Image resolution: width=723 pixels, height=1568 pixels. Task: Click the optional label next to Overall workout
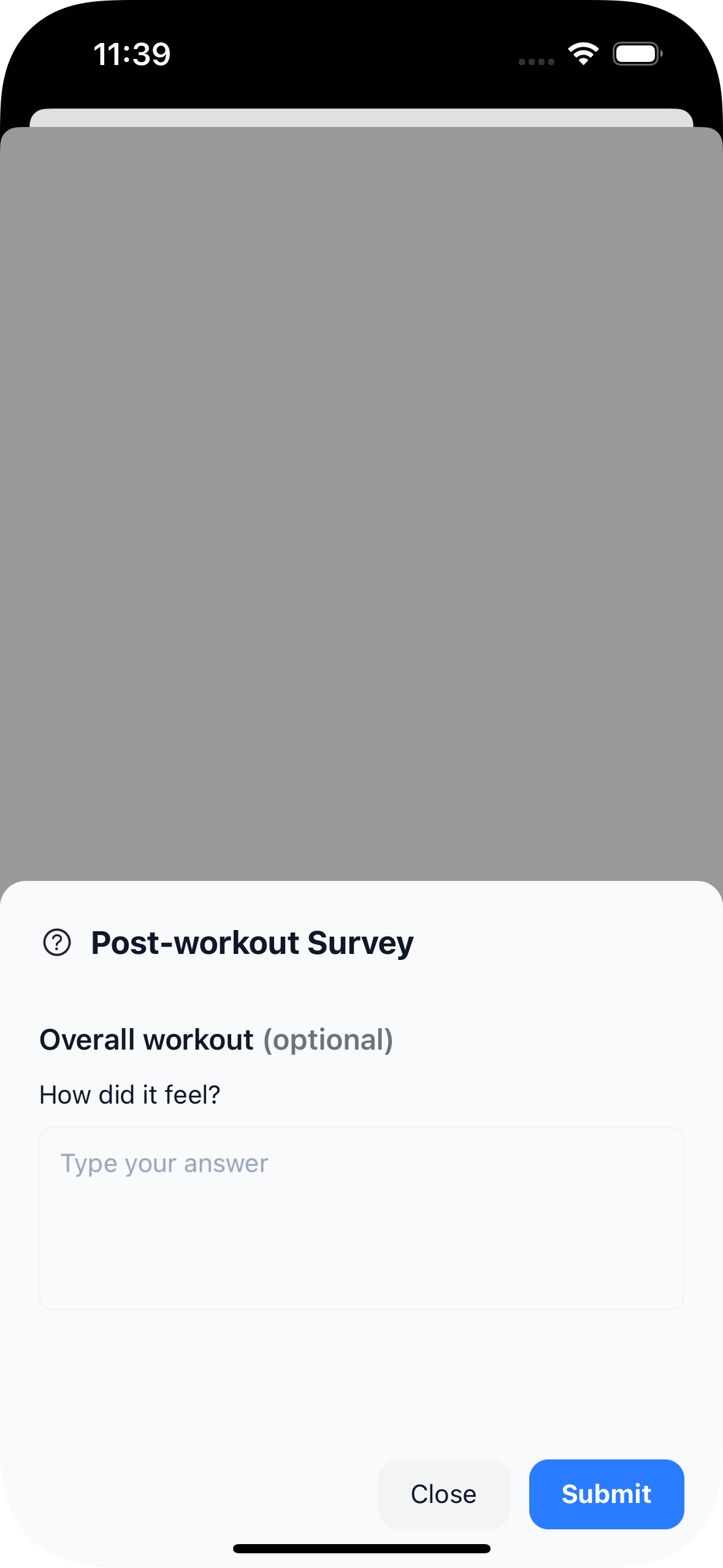(327, 1040)
